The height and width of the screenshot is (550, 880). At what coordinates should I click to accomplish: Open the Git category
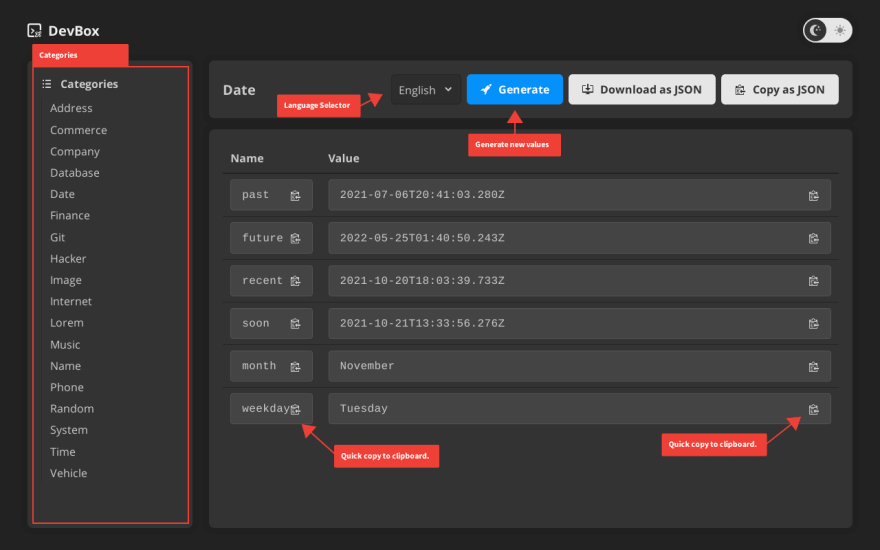57,237
